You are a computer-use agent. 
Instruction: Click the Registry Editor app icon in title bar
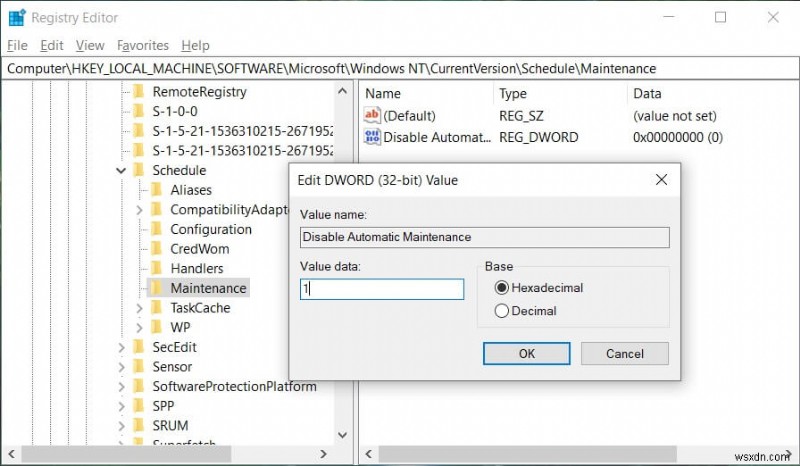pyautogui.click(x=17, y=17)
